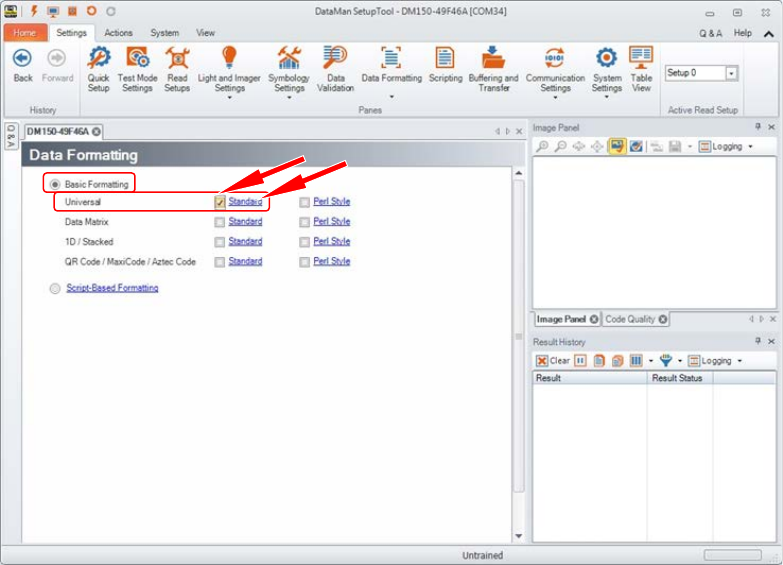This screenshot has height=565, width=783.
Task: Open Buffering and Transfer settings
Action: pyautogui.click(x=493, y=69)
